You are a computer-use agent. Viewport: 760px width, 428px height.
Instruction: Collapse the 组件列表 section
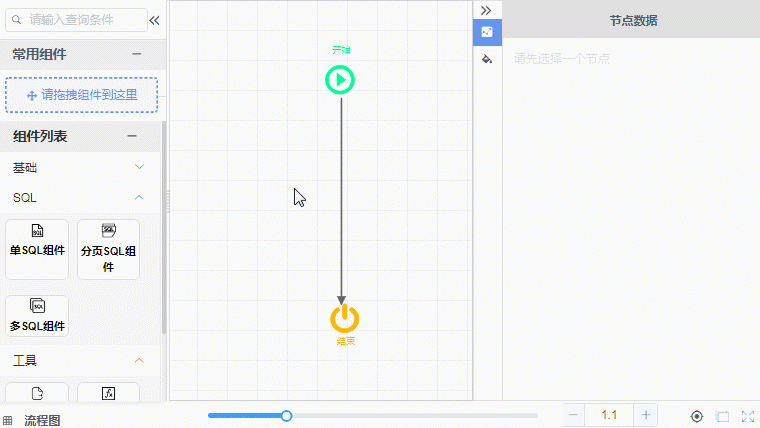(x=131, y=136)
